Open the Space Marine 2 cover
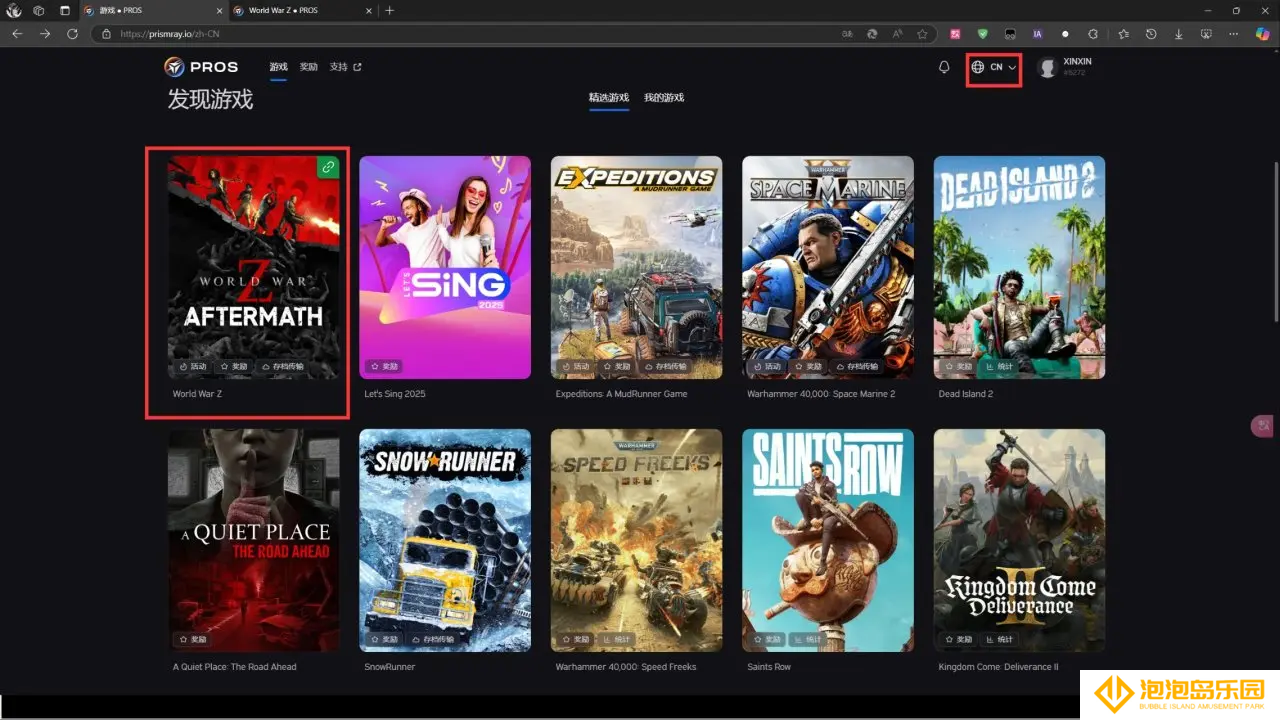This screenshot has height=720, width=1280. [x=828, y=267]
